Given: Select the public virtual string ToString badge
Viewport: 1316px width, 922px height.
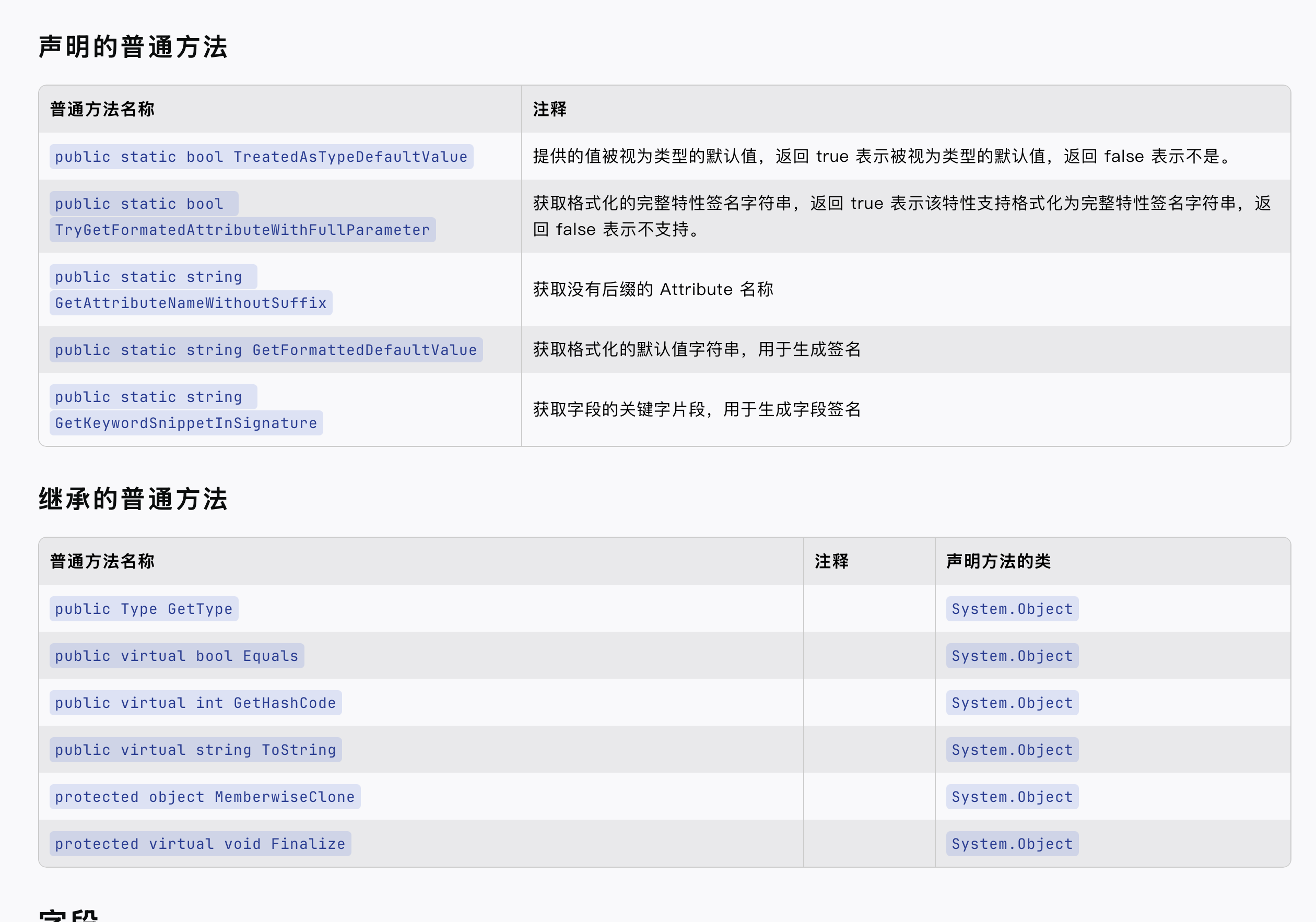Looking at the screenshot, I should 195,750.
